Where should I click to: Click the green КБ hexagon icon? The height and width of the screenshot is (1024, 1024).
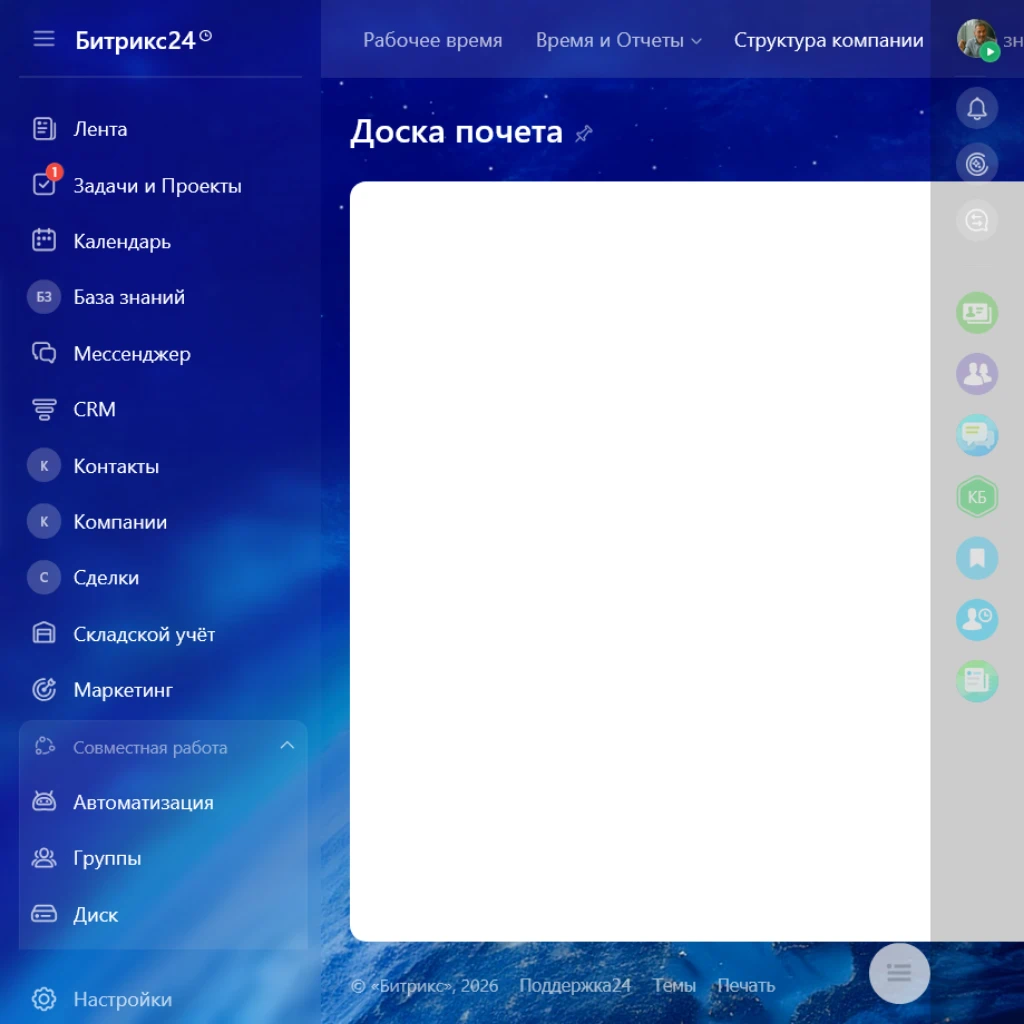977,496
